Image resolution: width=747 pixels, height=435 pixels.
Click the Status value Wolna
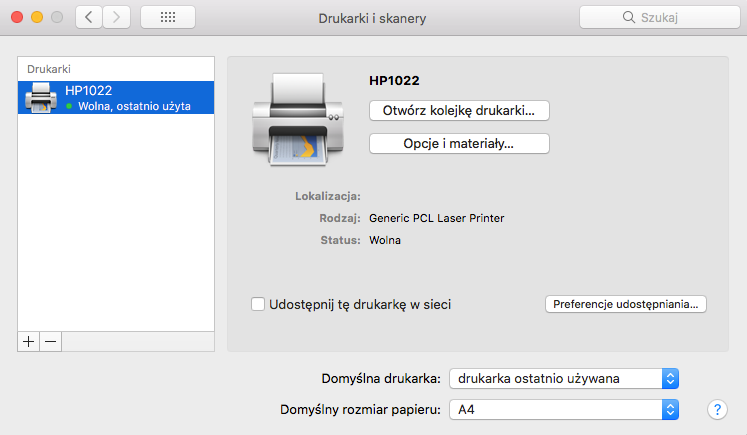tap(385, 240)
